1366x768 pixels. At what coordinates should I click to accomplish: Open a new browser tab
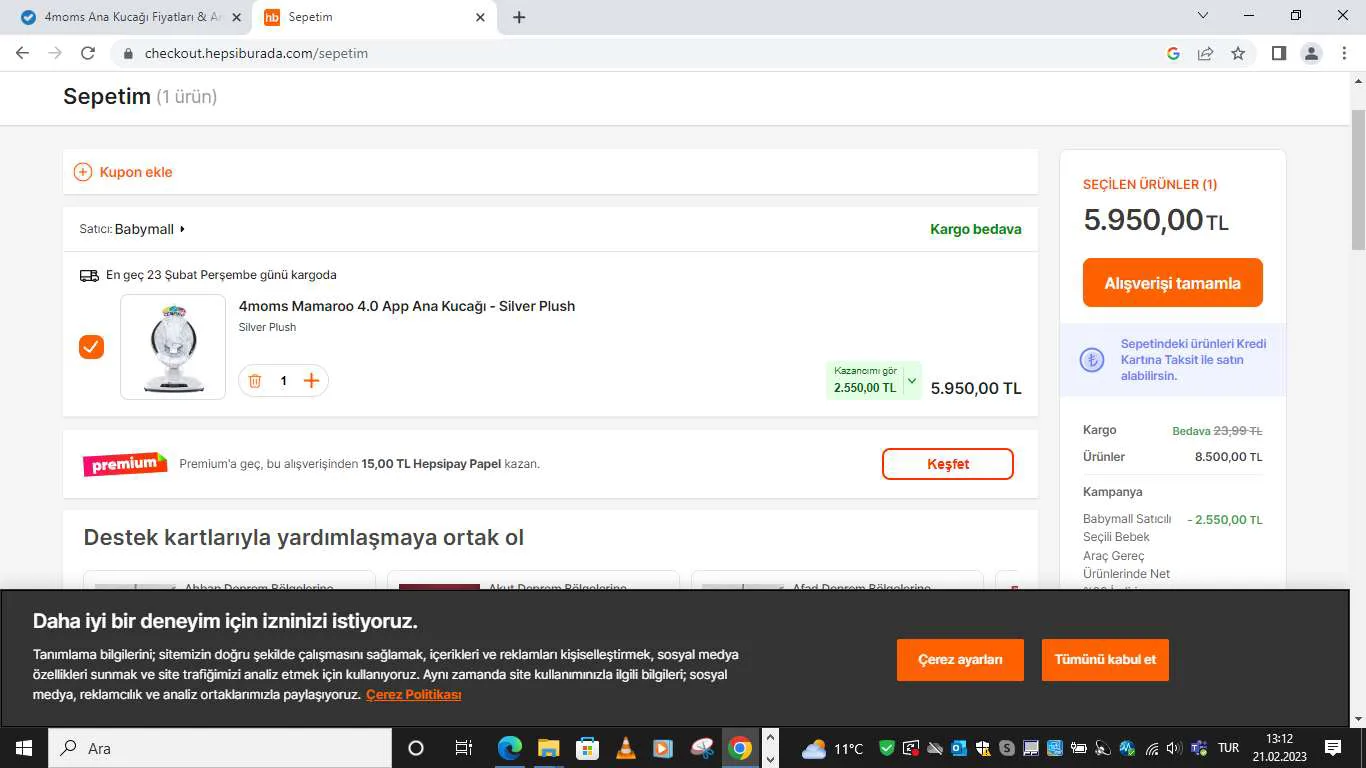click(x=519, y=17)
